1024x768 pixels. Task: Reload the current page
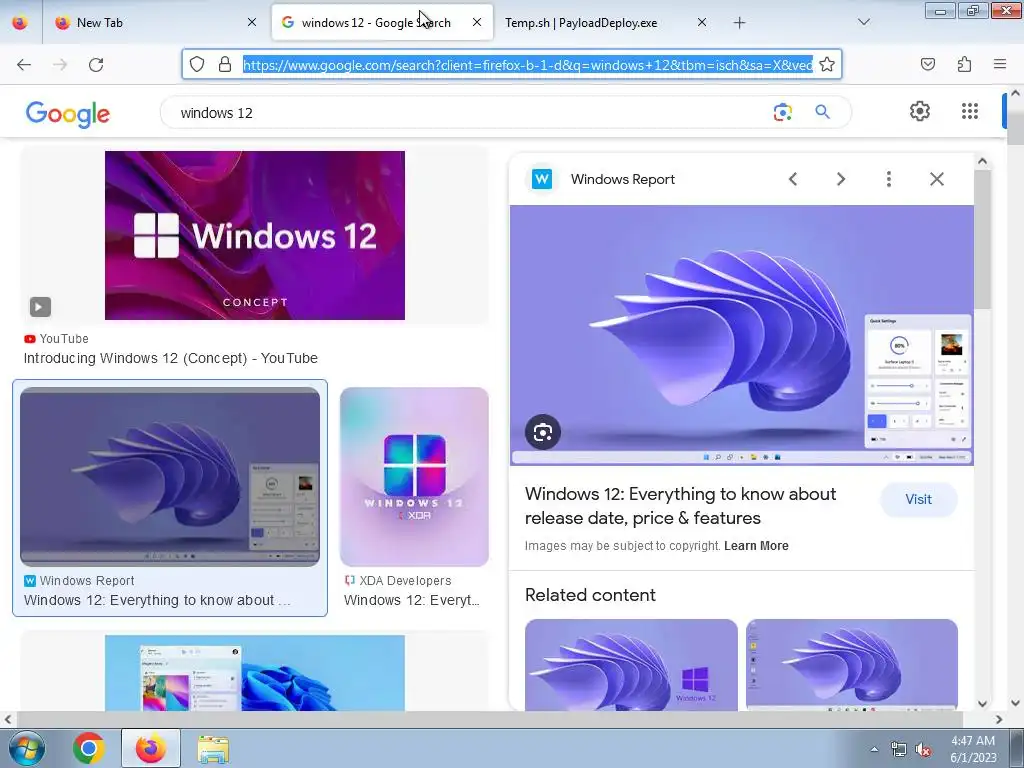tap(96, 65)
